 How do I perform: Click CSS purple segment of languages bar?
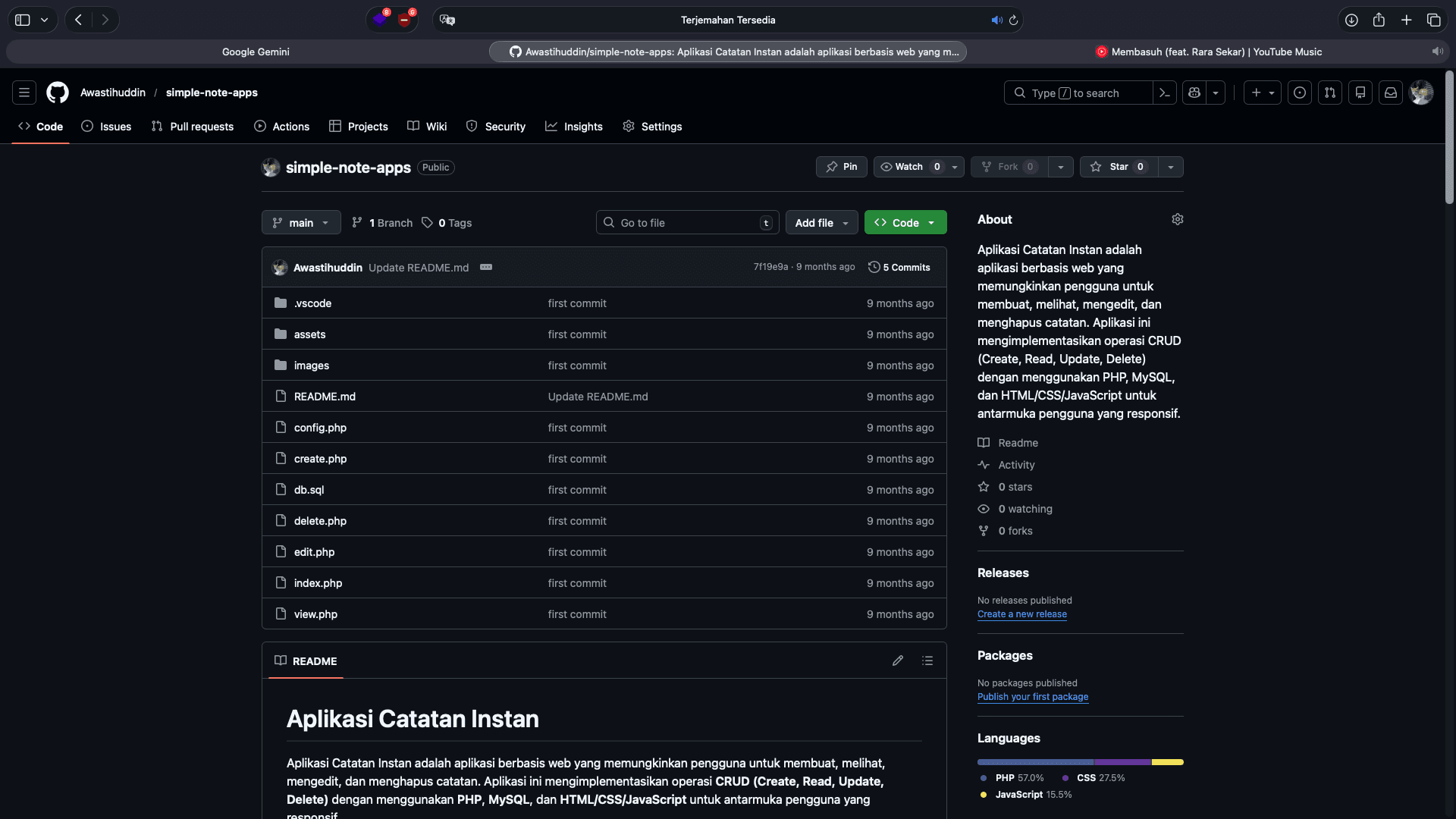point(1122,761)
